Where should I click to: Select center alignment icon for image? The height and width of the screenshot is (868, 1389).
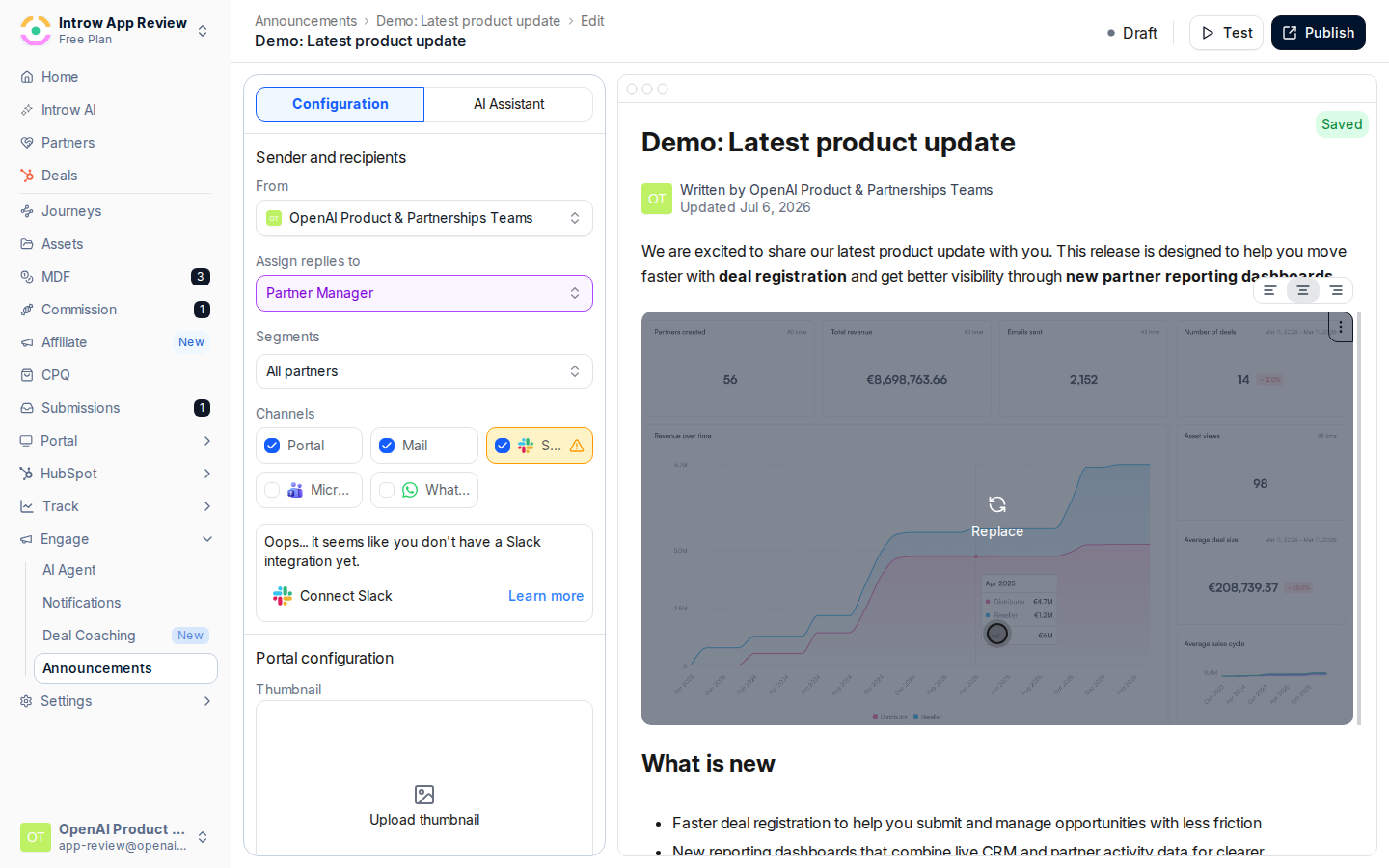tap(1303, 290)
